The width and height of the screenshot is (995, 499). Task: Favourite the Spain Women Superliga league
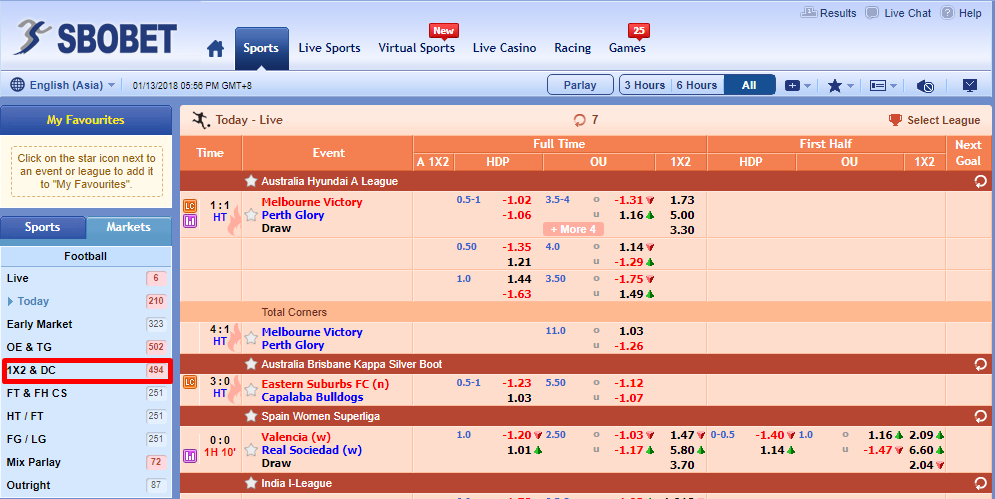coord(251,416)
